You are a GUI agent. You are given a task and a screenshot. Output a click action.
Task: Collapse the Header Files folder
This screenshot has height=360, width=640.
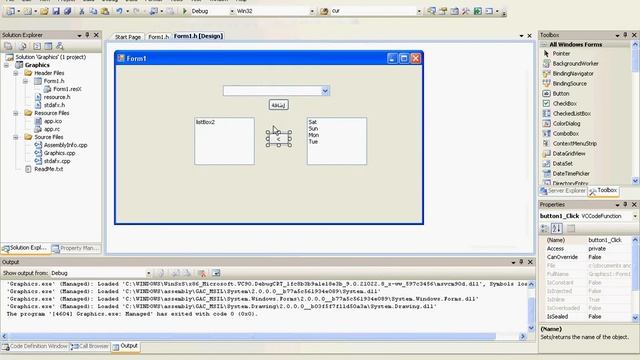click(16, 73)
